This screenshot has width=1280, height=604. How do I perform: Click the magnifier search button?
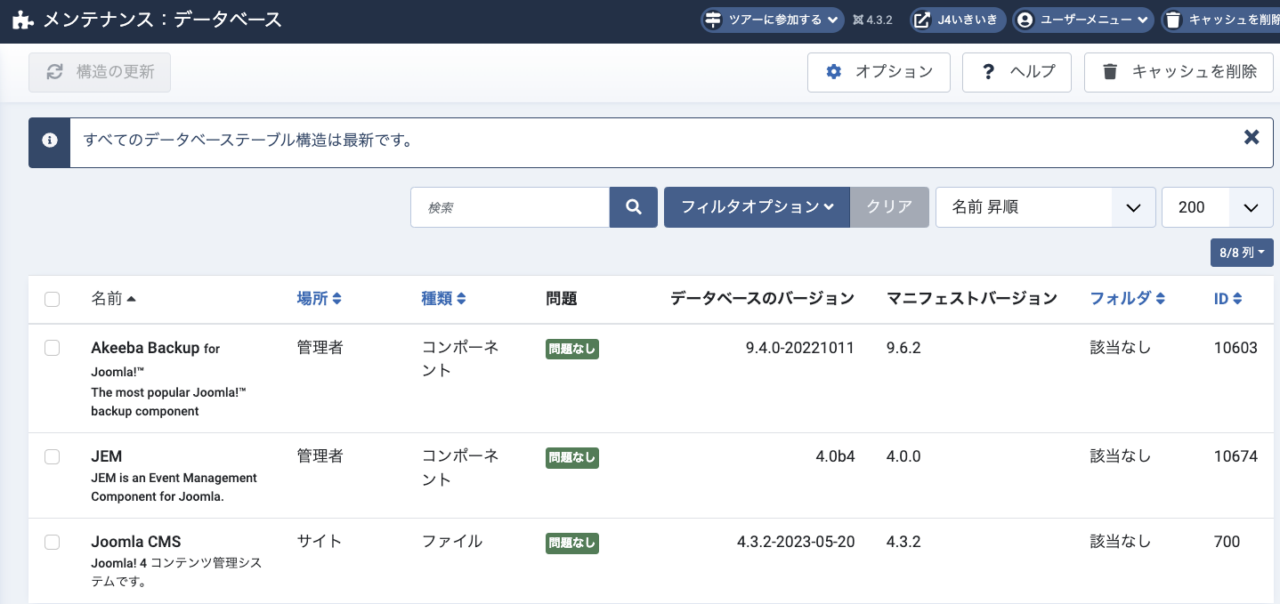point(634,207)
